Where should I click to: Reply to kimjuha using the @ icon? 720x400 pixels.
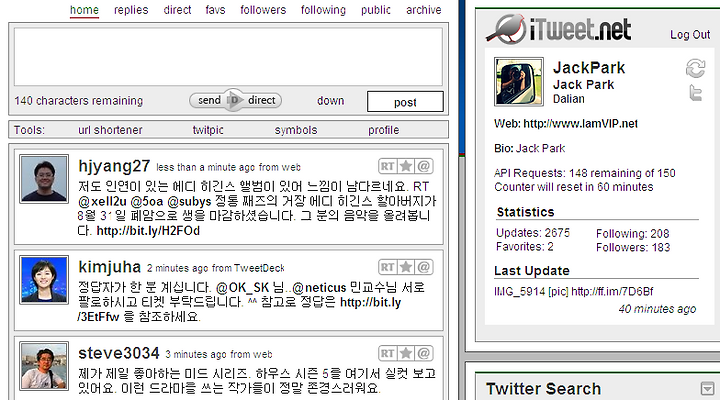[424, 267]
